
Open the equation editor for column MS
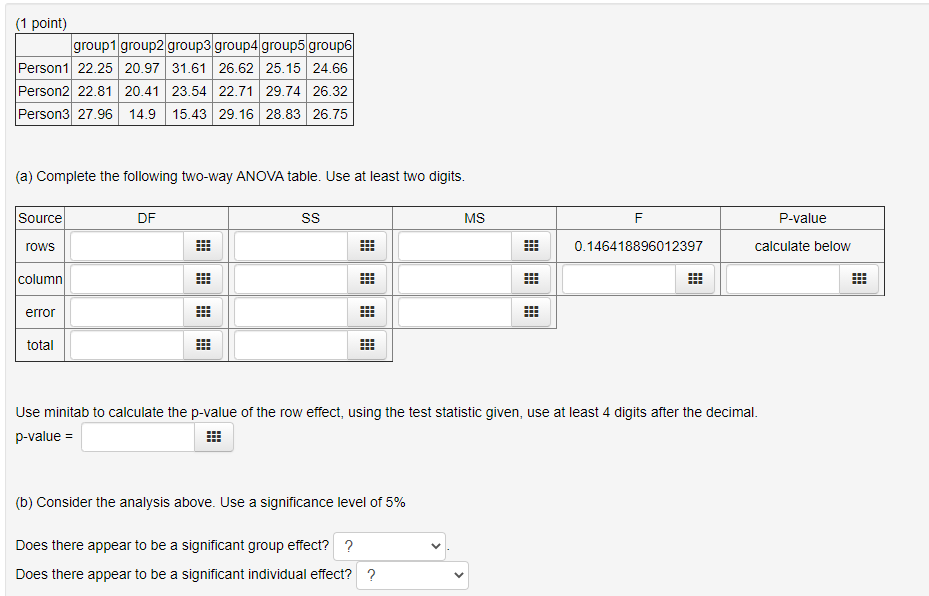pyautogui.click(x=531, y=279)
